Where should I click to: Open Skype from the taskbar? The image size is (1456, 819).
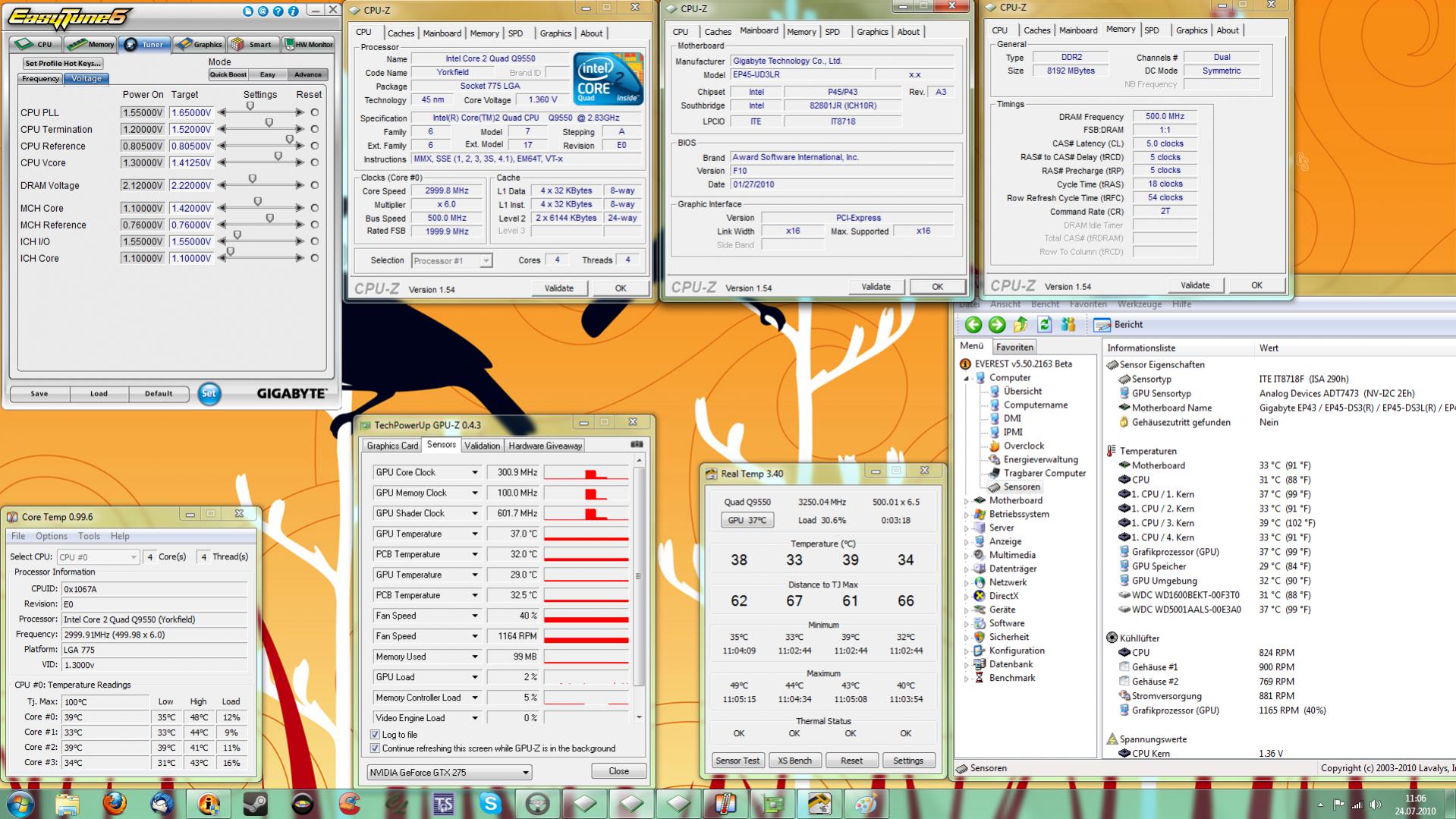click(x=490, y=804)
